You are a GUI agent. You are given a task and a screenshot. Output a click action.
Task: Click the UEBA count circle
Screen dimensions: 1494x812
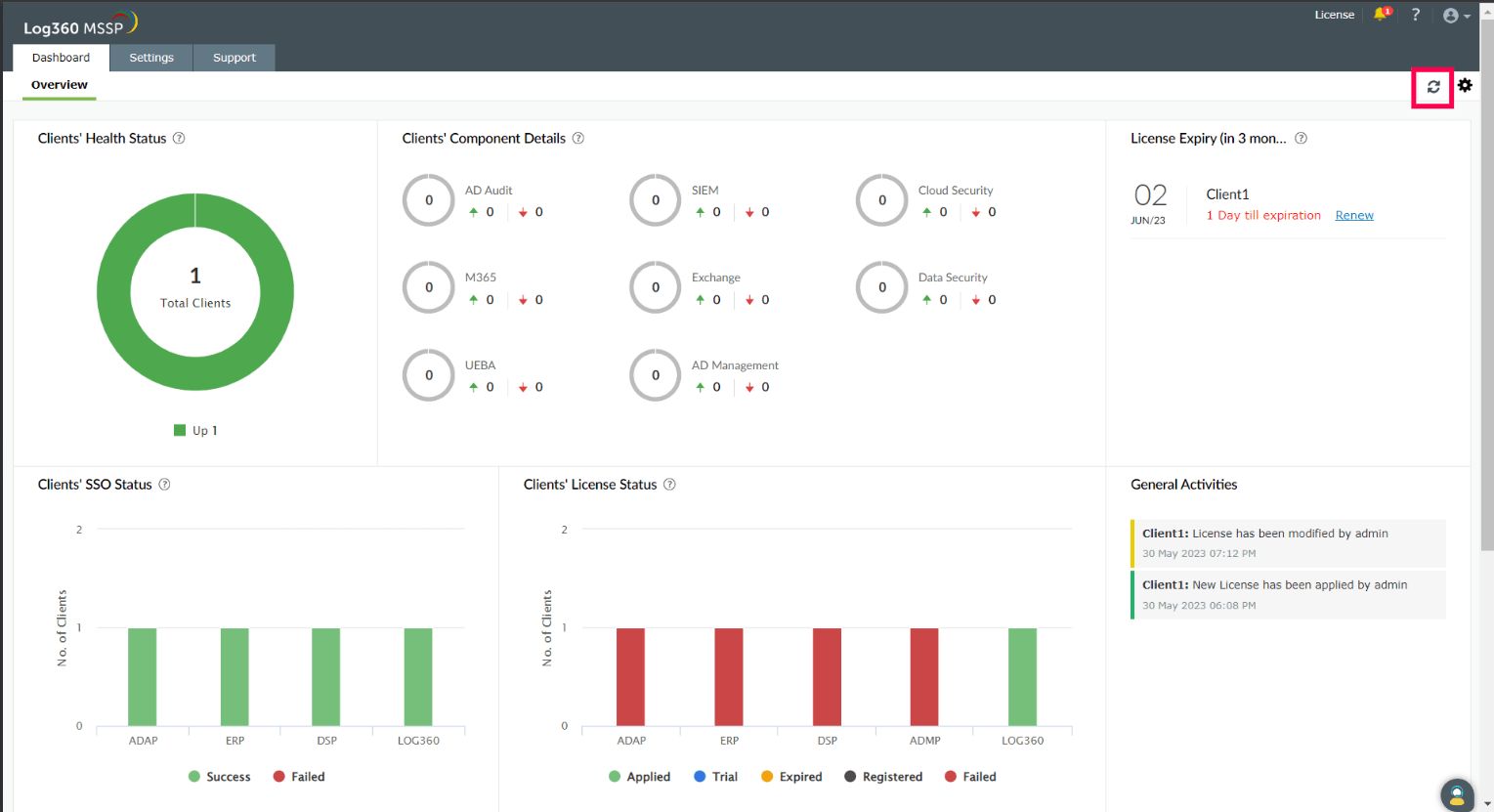(x=429, y=375)
